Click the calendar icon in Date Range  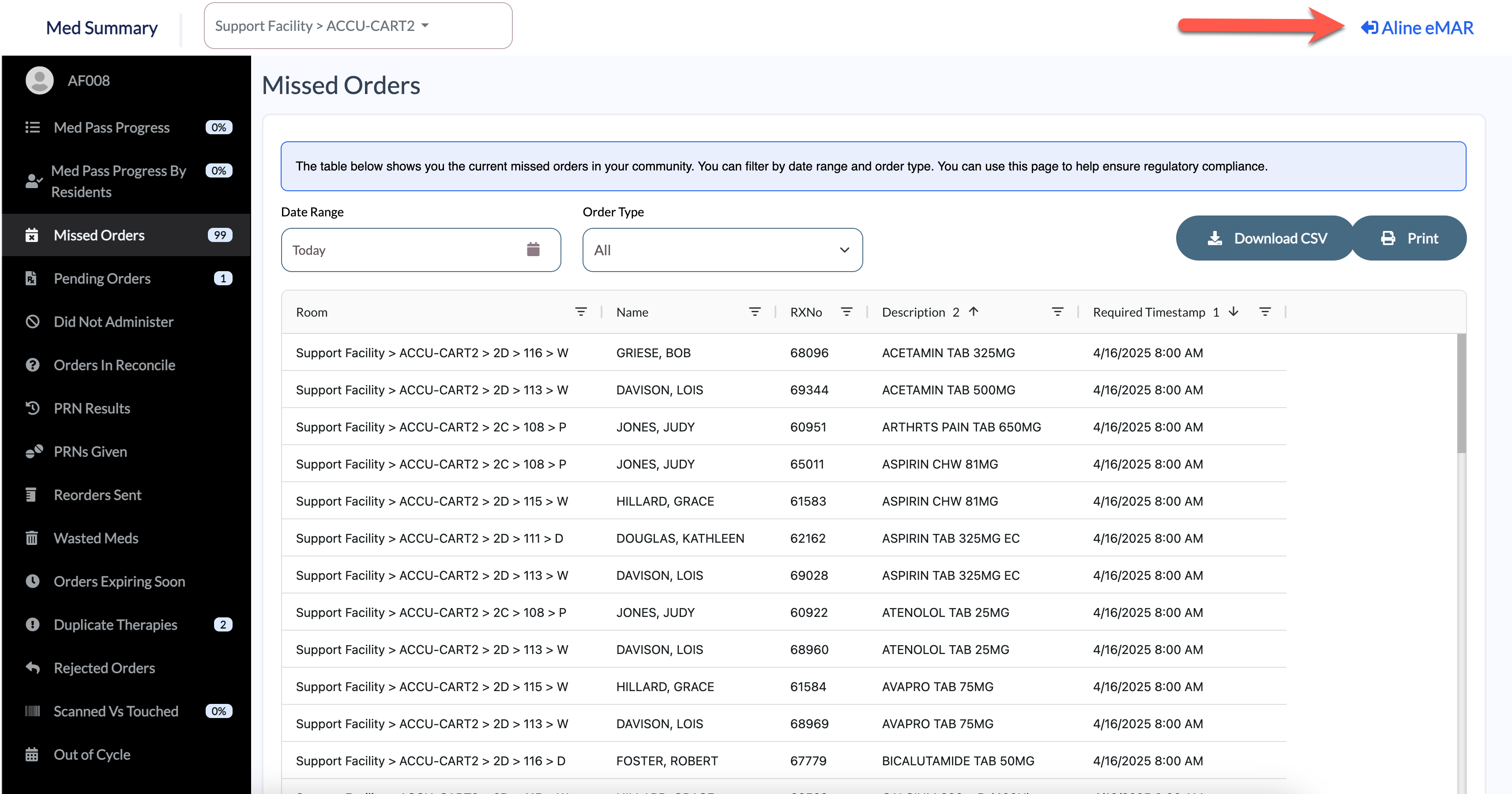(x=532, y=250)
